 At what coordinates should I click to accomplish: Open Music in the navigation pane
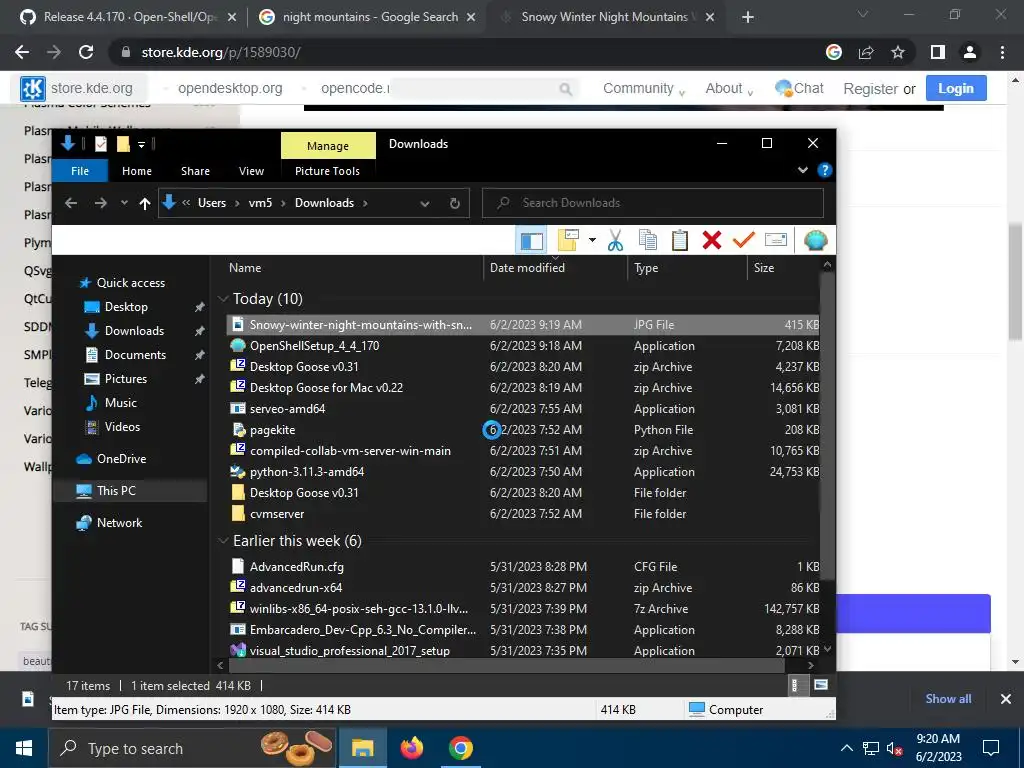point(120,403)
